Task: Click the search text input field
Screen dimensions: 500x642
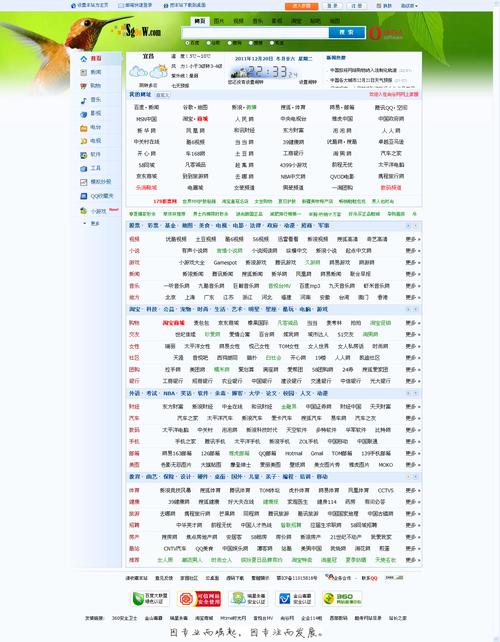Action: click(255, 32)
